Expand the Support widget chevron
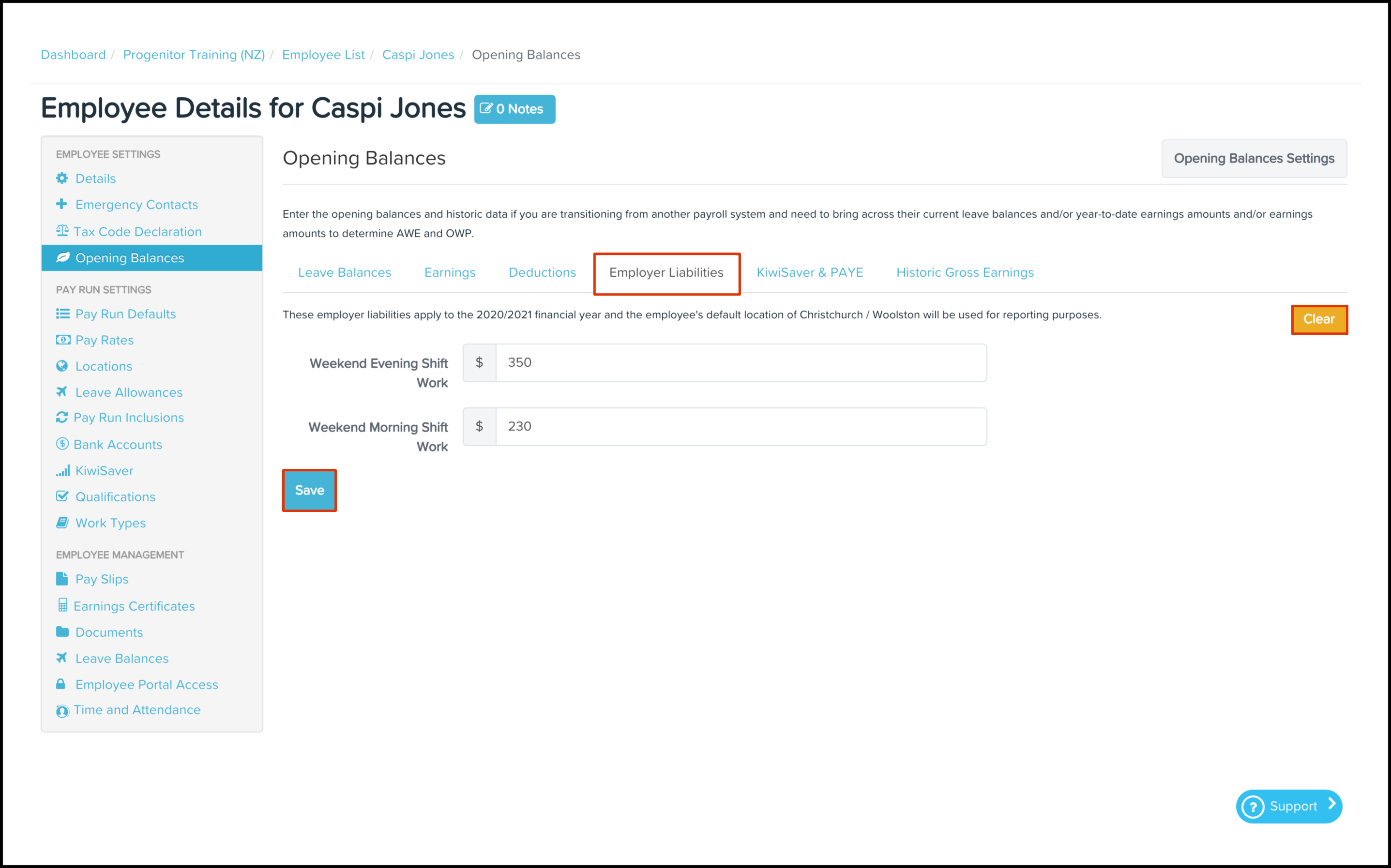 click(x=1331, y=804)
